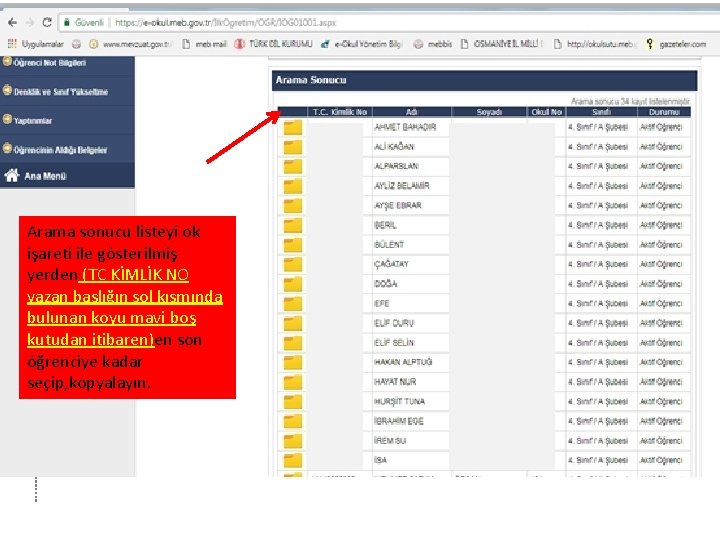
Task: Open the folder icon for EFE
Action: (292, 304)
